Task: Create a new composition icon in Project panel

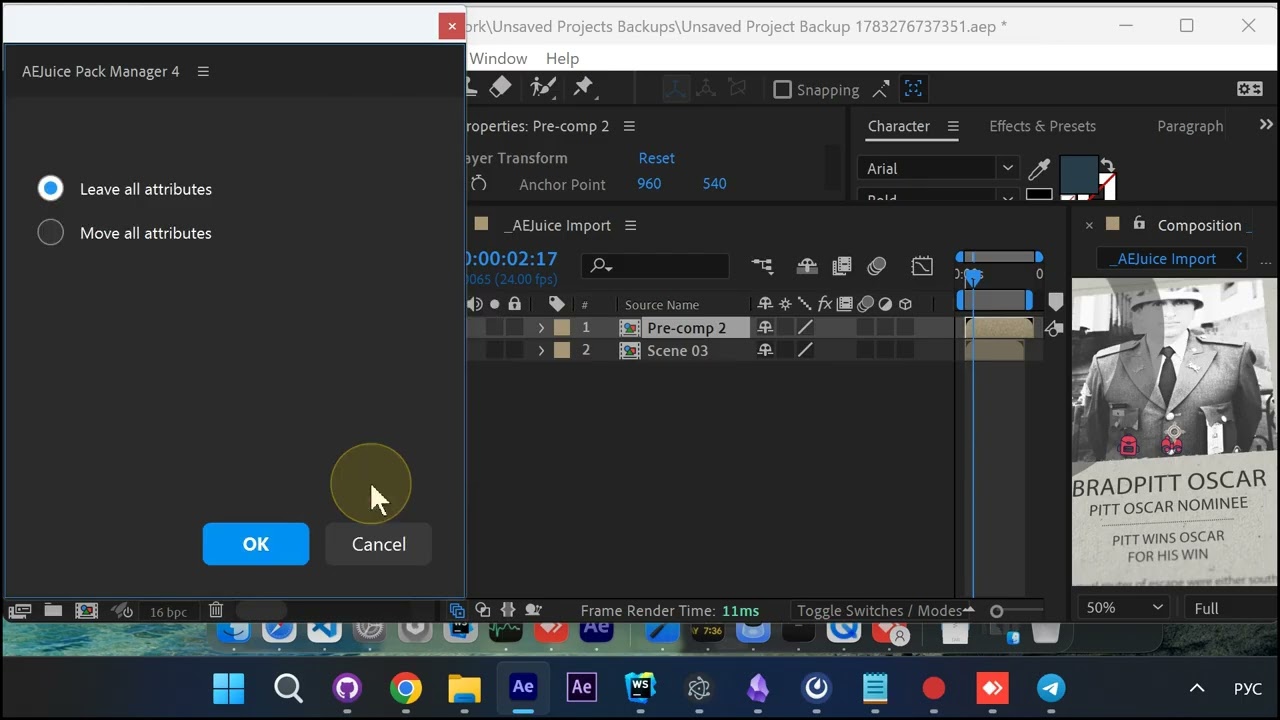Action: [87, 610]
